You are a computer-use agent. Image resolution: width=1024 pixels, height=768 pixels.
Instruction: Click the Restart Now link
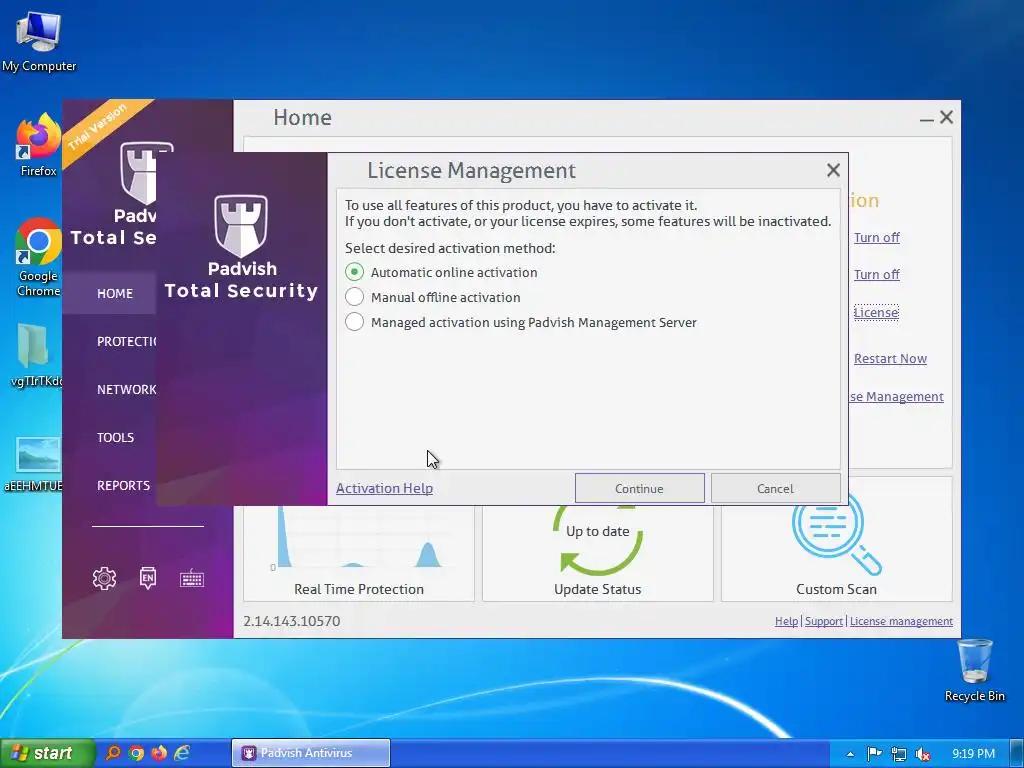[x=890, y=359]
